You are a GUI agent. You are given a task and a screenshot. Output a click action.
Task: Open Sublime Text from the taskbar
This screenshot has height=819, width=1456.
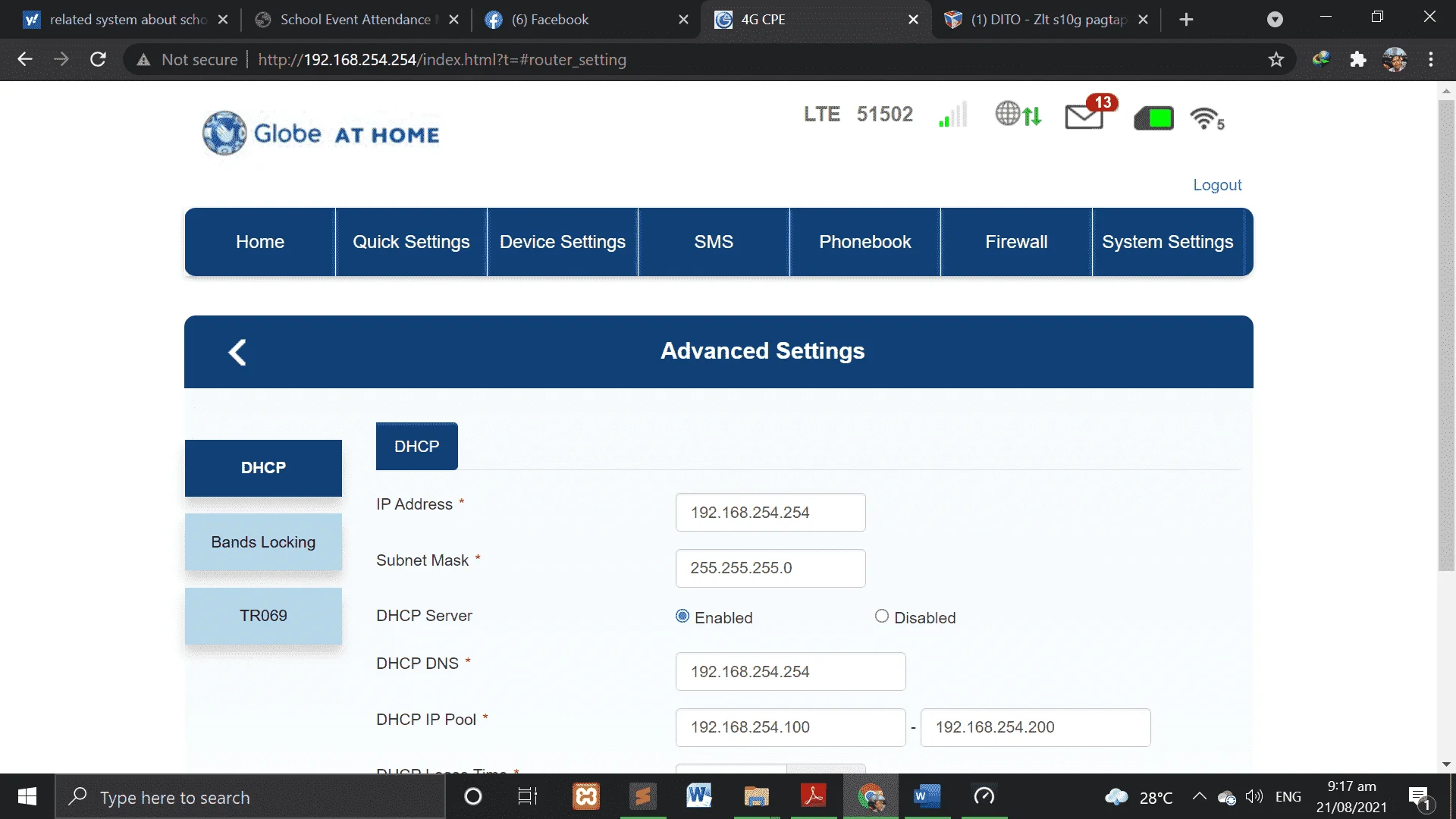pos(643,796)
